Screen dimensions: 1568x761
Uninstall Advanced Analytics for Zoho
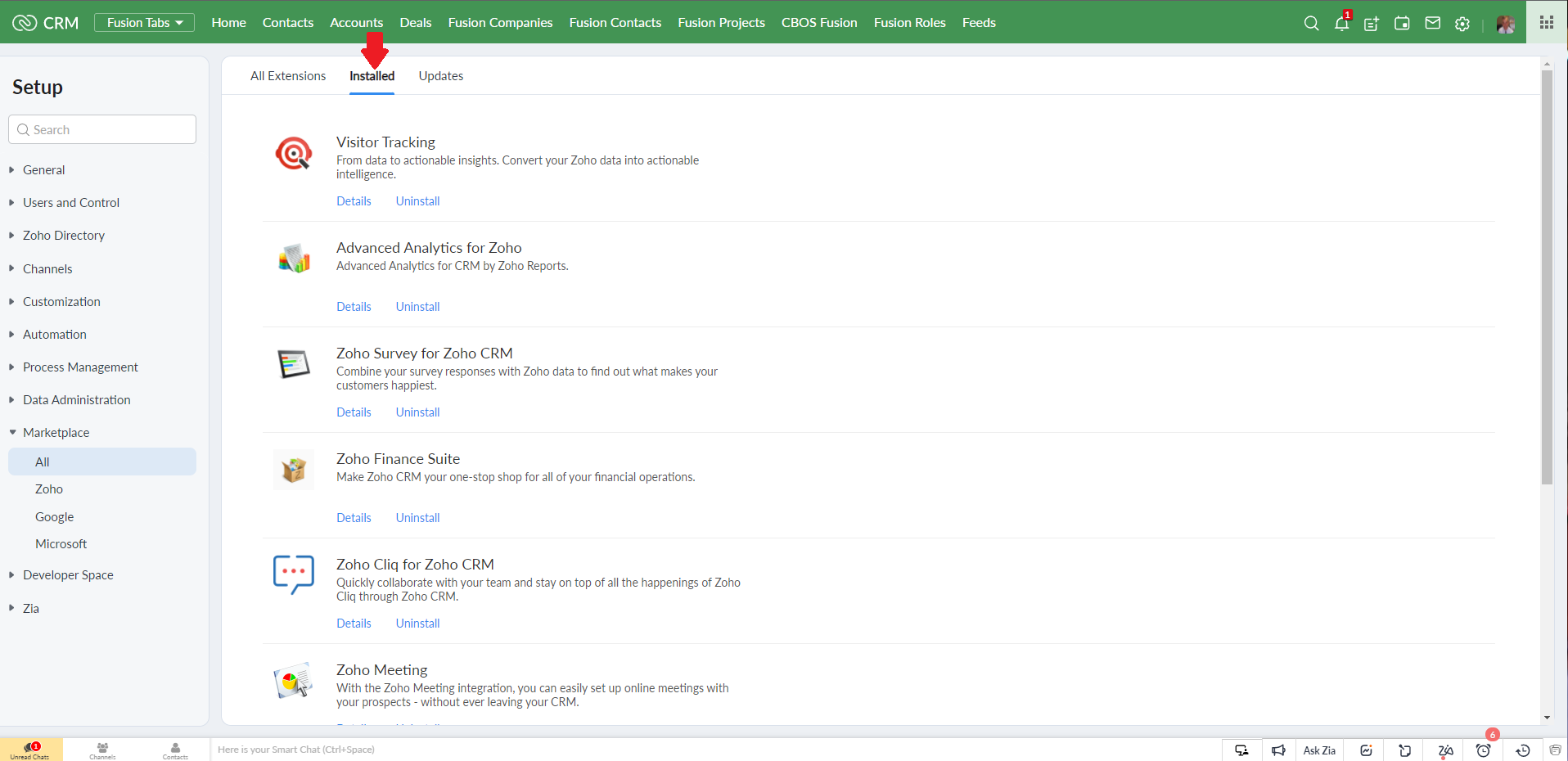click(x=417, y=307)
